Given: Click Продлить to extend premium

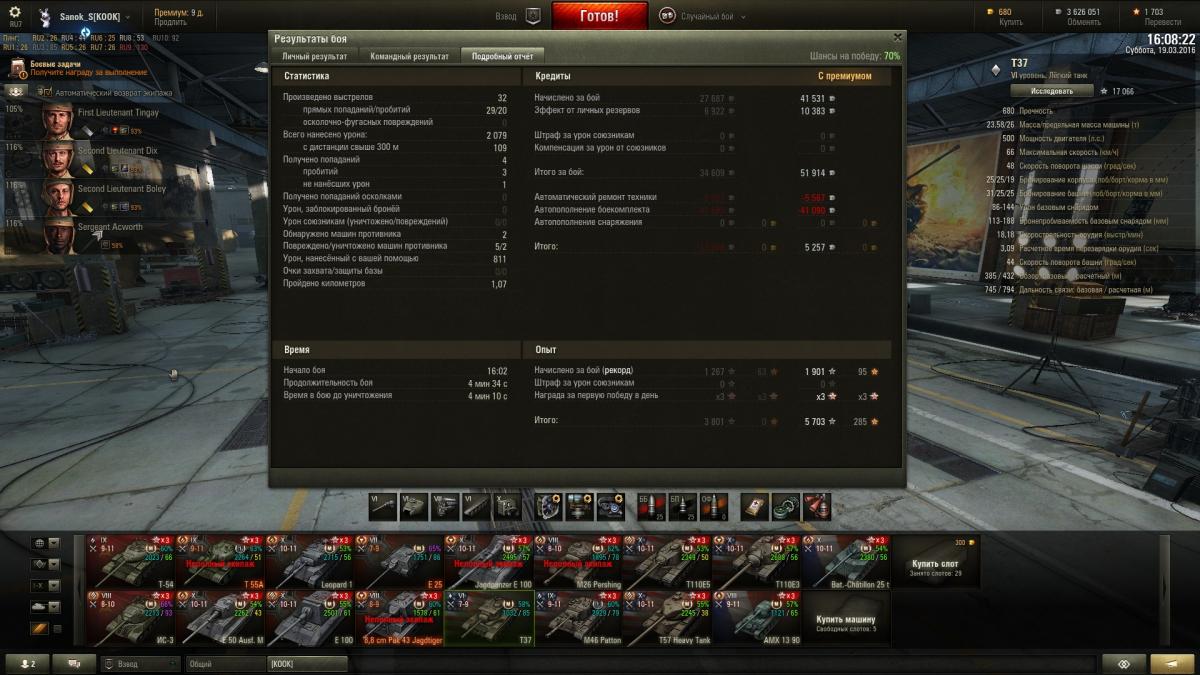Looking at the screenshot, I should coord(170,22).
